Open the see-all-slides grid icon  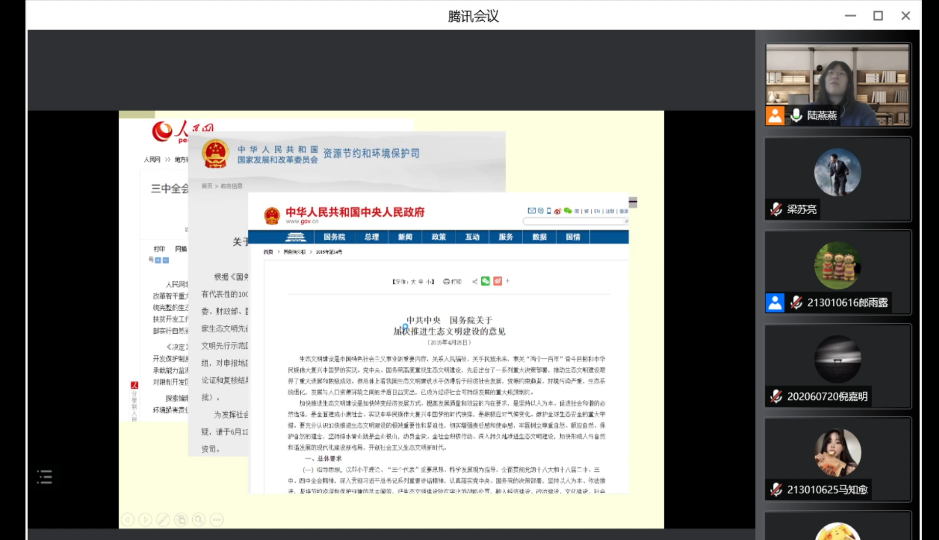pyautogui.click(x=182, y=519)
